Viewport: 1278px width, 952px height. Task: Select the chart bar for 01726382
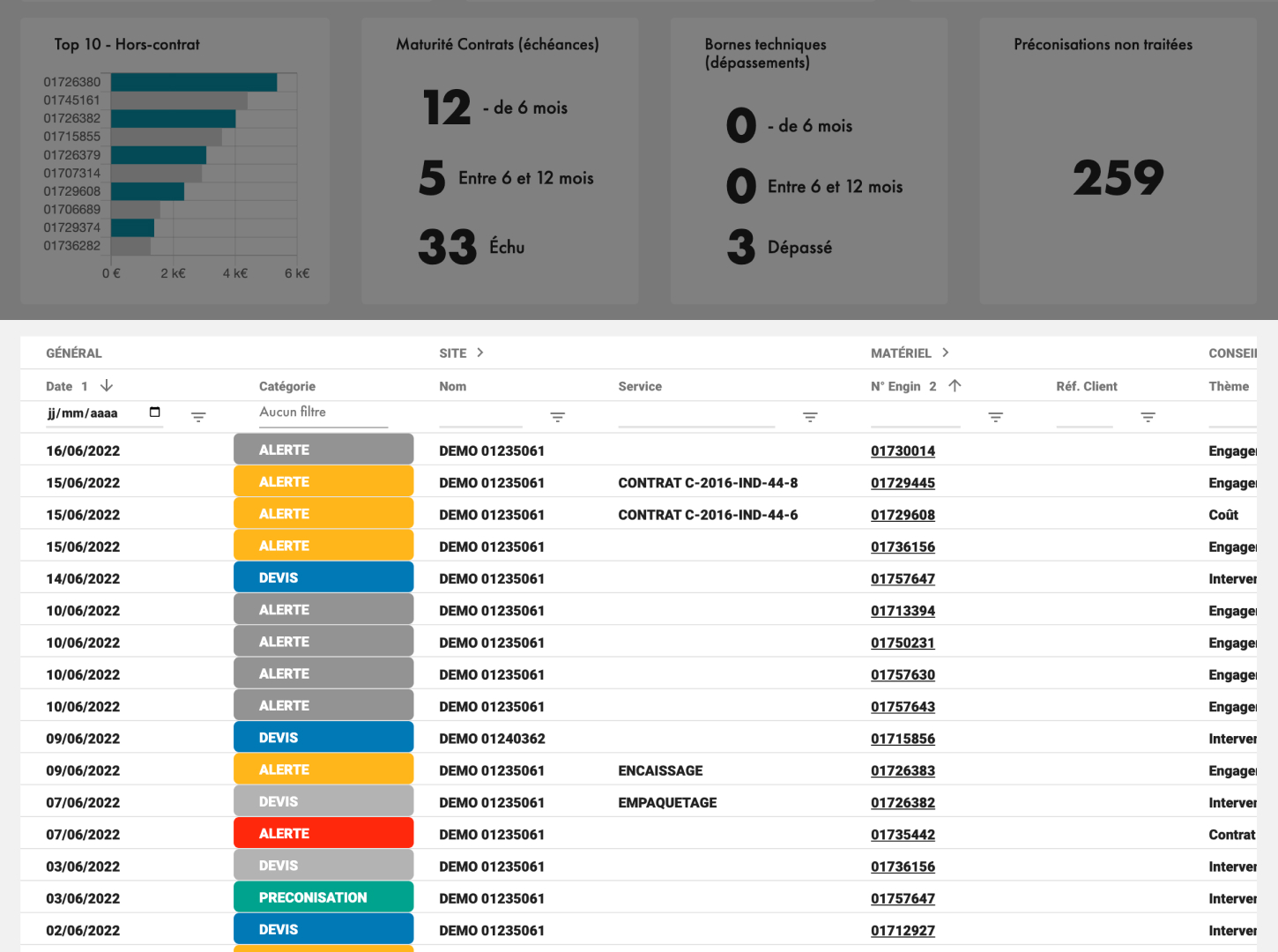[x=174, y=118]
